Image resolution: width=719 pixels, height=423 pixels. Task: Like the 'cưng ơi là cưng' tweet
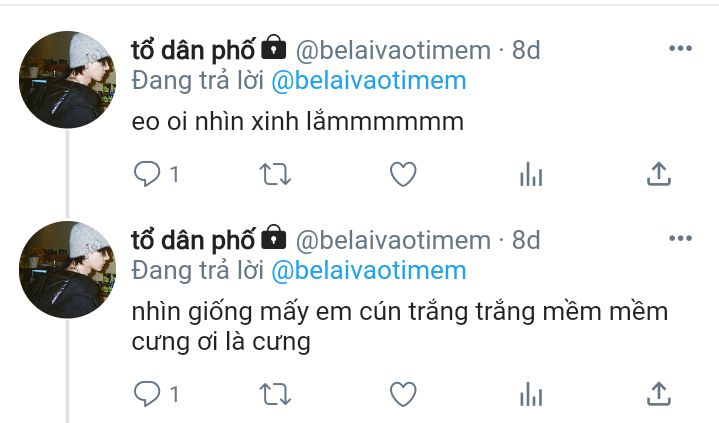[403, 394]
